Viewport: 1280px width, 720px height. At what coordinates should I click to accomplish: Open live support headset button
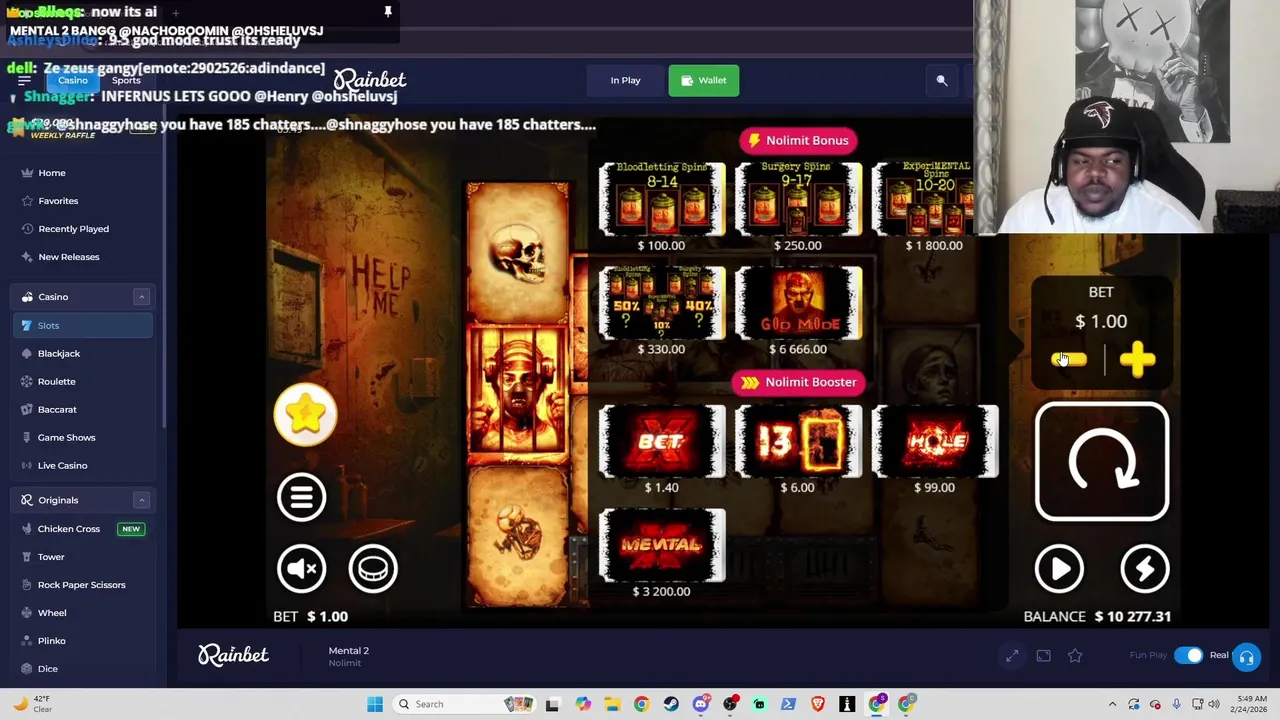click(x=1246, y=657)
